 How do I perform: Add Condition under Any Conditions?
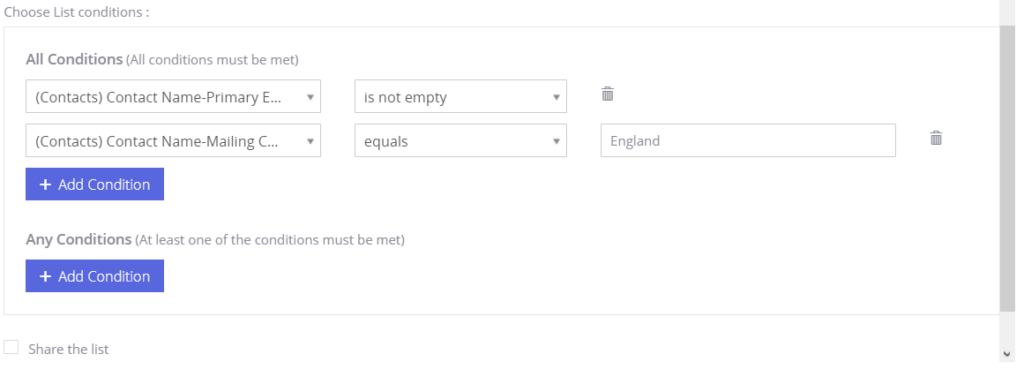[95, 276]
